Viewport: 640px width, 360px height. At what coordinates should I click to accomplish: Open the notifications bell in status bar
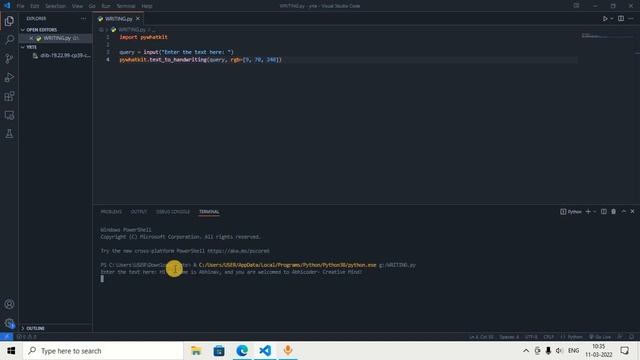[631, 337]
